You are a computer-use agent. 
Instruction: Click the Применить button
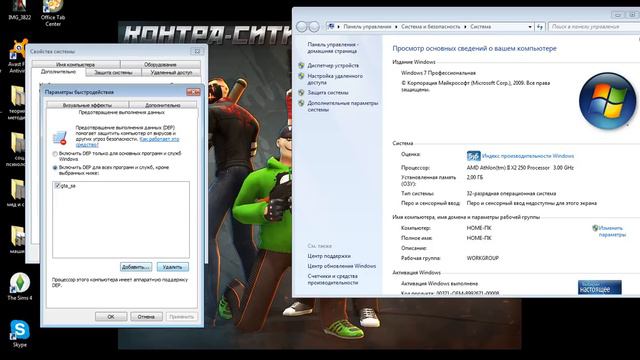coord(182,317)
